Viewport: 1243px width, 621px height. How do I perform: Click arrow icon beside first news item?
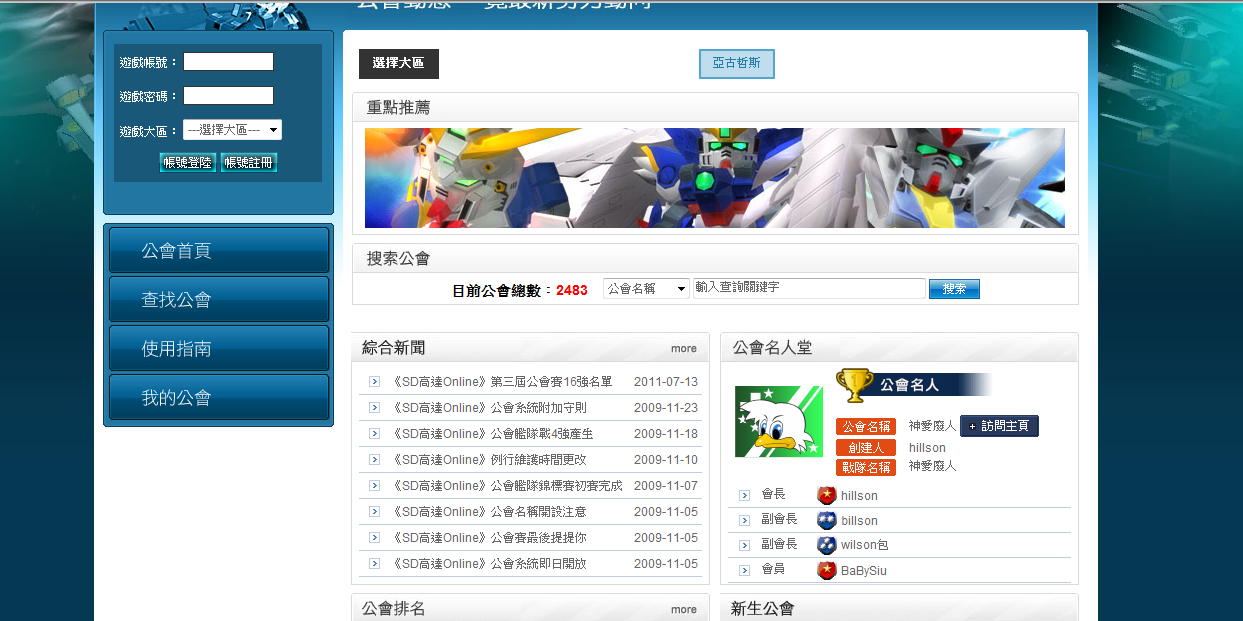tap(374, 382)
